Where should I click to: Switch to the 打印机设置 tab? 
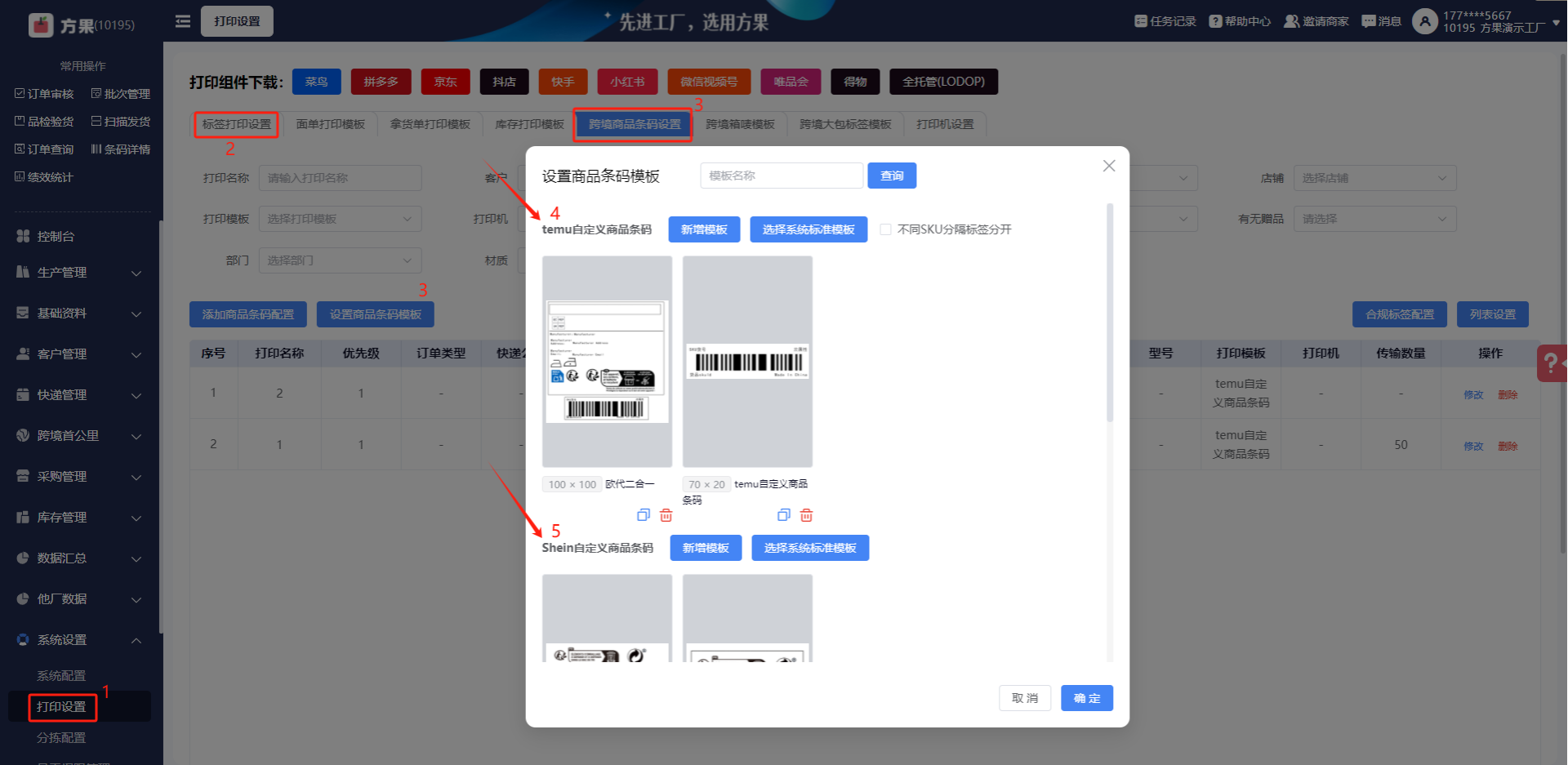pos(945,124)
